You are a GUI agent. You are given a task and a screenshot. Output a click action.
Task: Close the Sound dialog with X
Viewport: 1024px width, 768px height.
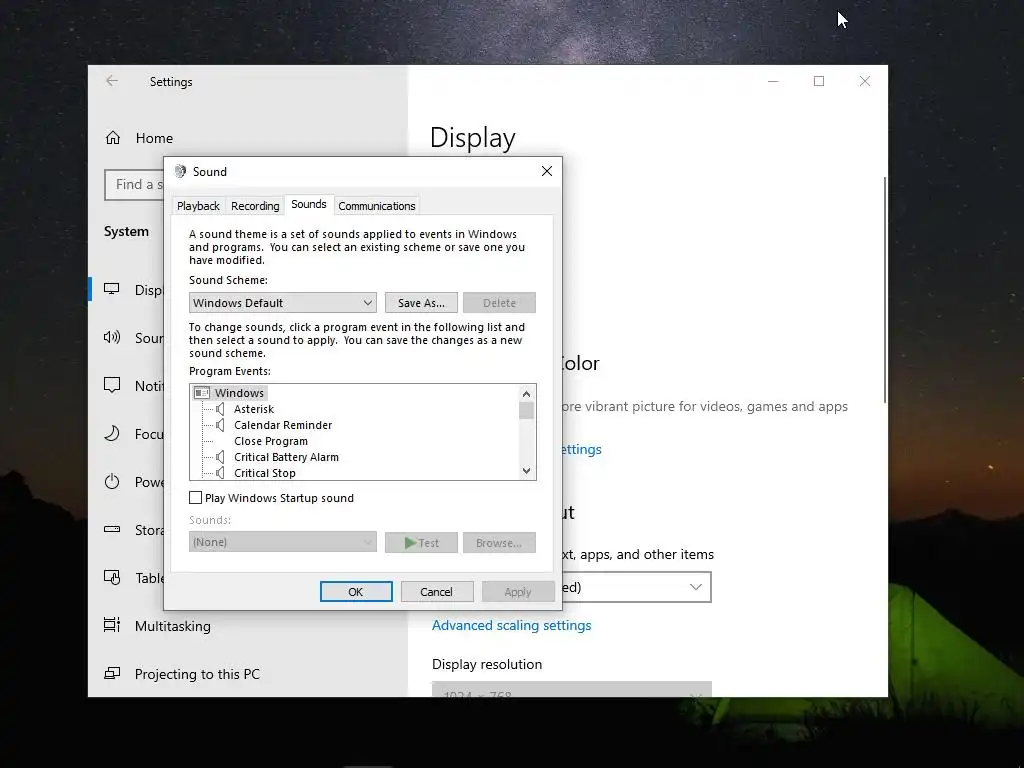(547, 171)
